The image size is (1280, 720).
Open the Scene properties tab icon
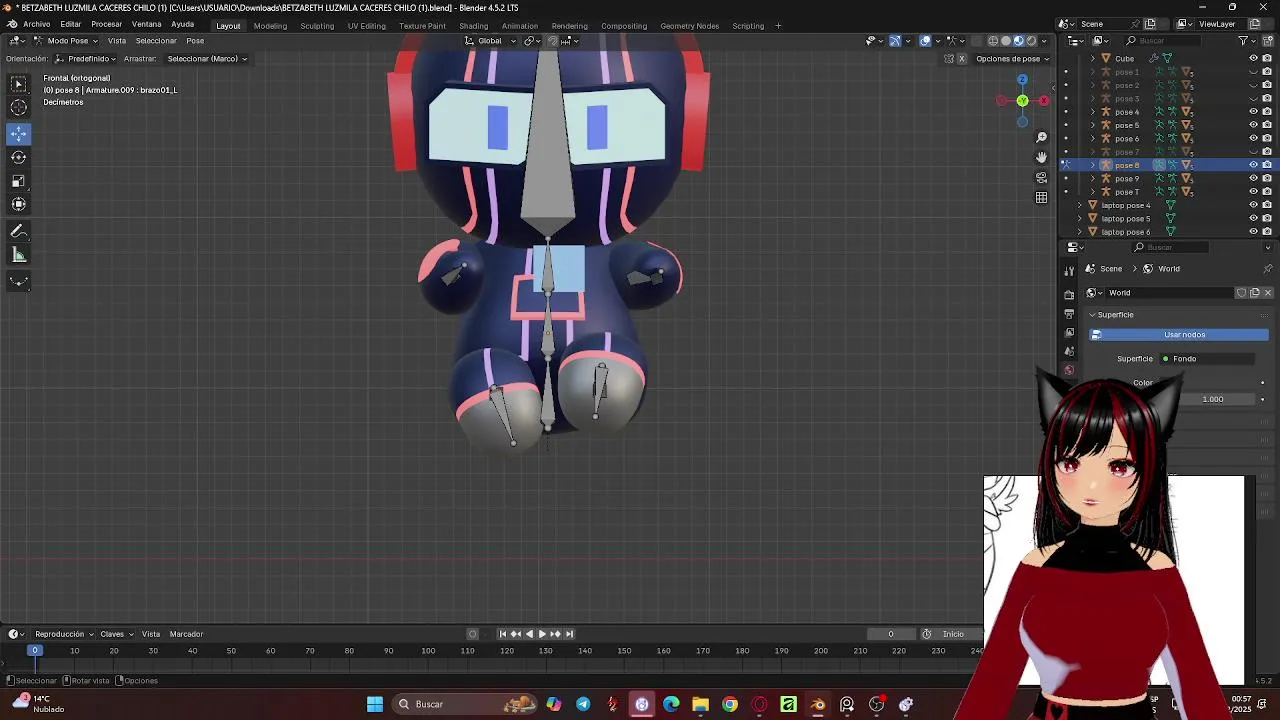point(1069,352)
